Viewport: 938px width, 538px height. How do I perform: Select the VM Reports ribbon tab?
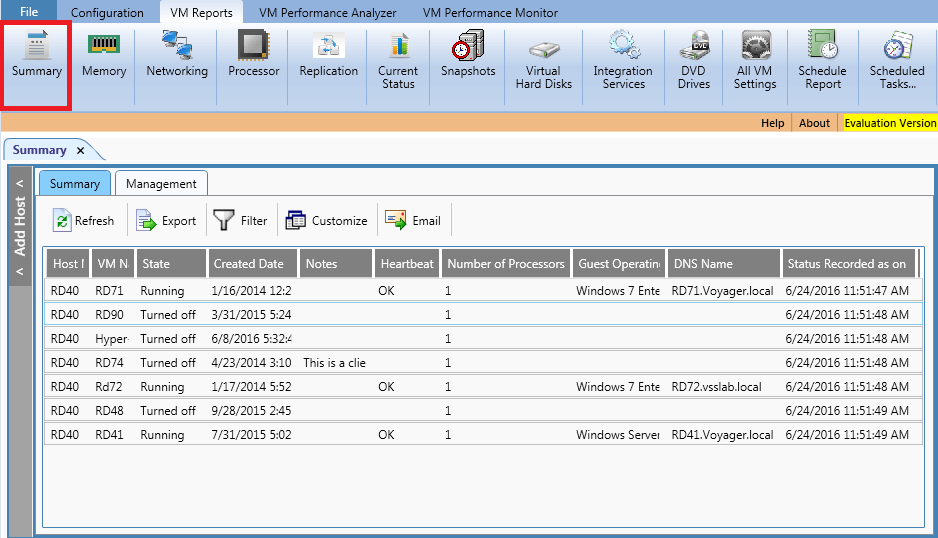(201, 13)
